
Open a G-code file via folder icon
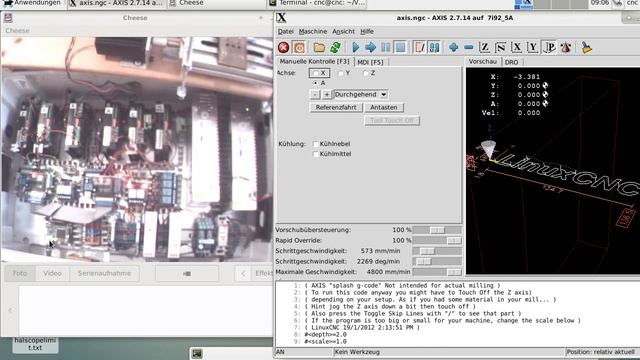click(319, 47)
